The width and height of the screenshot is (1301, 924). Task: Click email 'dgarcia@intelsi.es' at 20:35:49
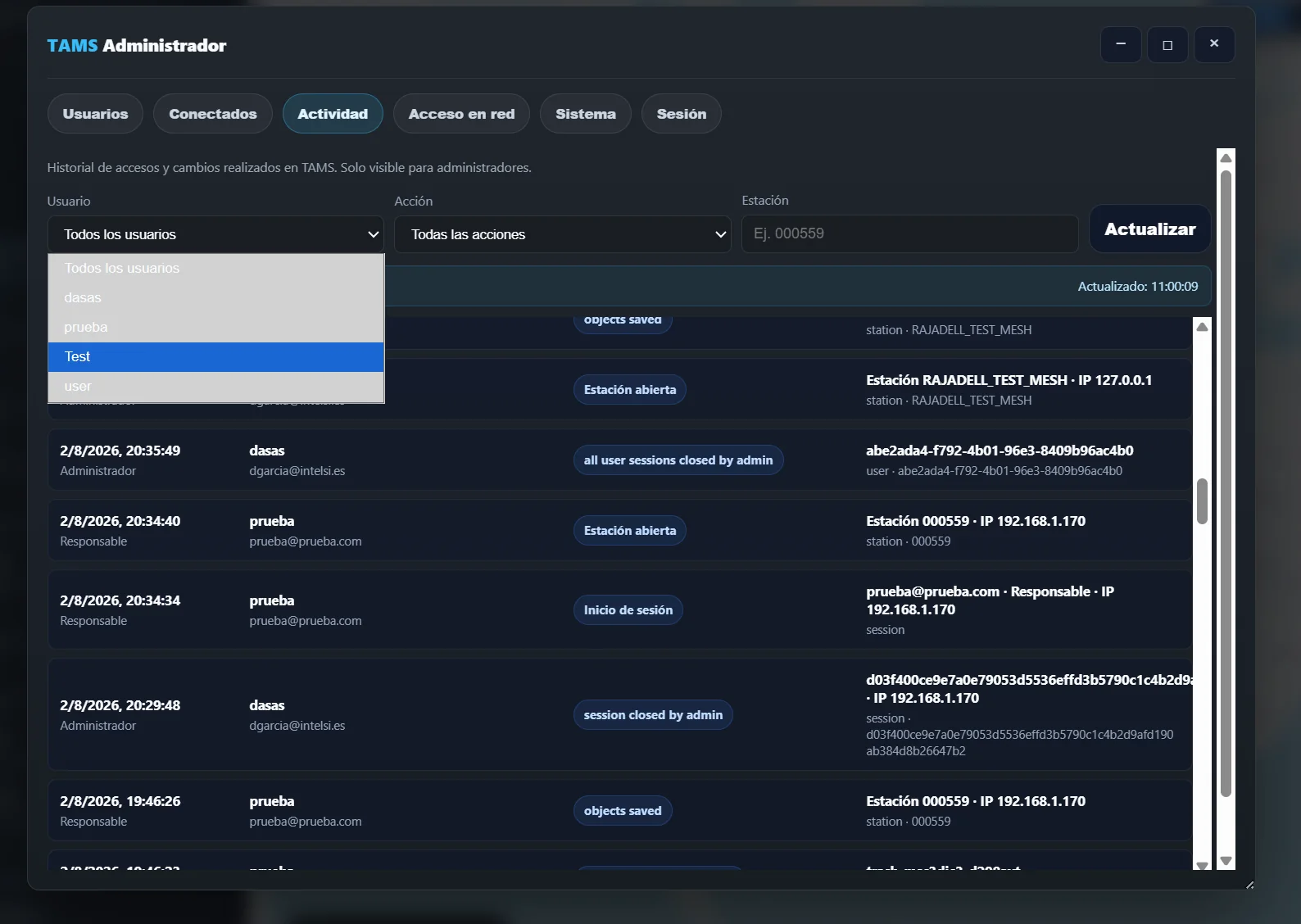click(x=297, y=471)
